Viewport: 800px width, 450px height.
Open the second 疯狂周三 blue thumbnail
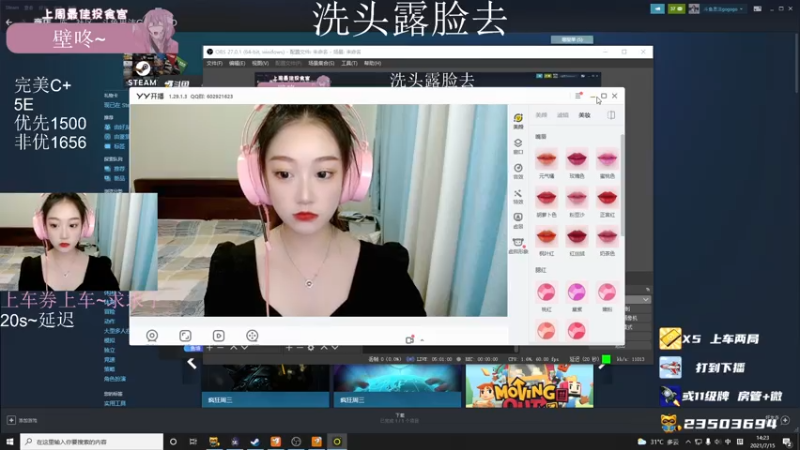397,386
